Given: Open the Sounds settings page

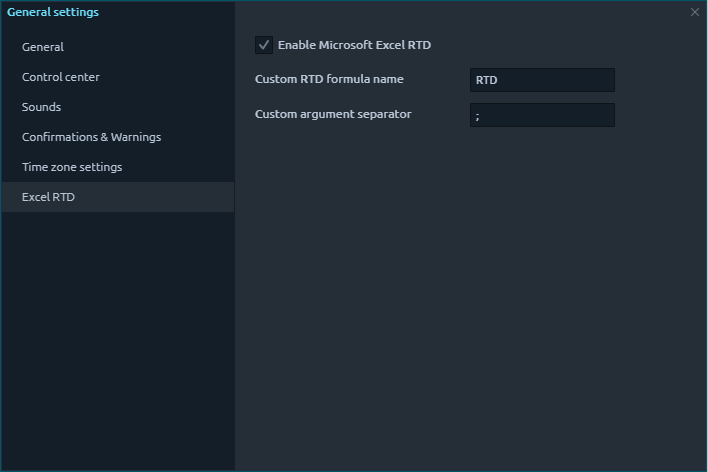Looking at the screenshot, I should click(42, 107).
